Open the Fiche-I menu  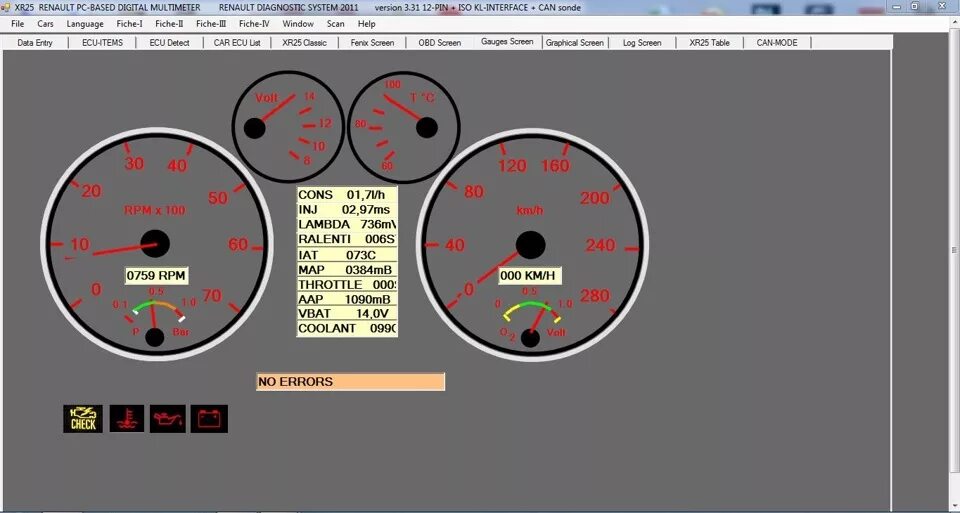[x=129, y=24]
